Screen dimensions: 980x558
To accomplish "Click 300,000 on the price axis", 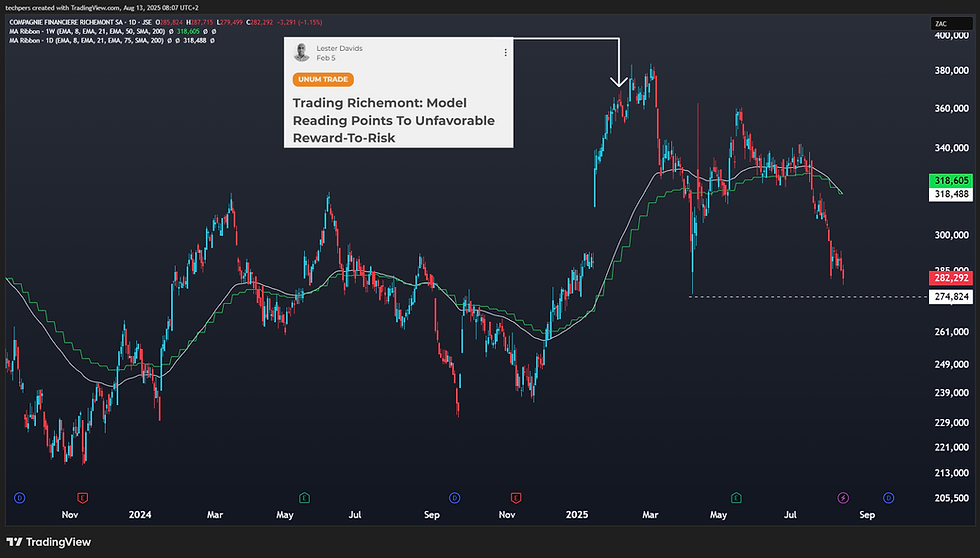I will (951, 235).
